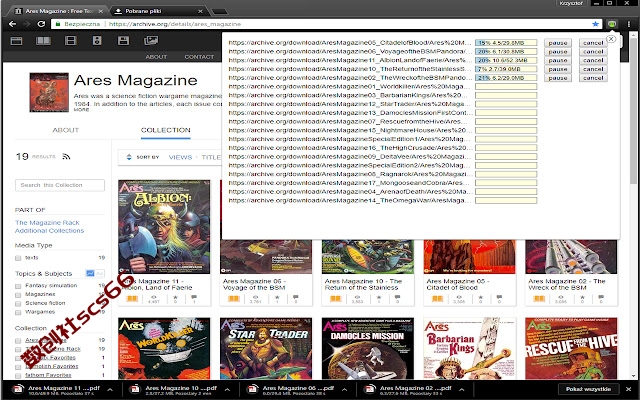The width and height of the screenshot is (640, 400).
Task: Click the CitadelofBlood progress bar
Action: [x=506, y=43]
